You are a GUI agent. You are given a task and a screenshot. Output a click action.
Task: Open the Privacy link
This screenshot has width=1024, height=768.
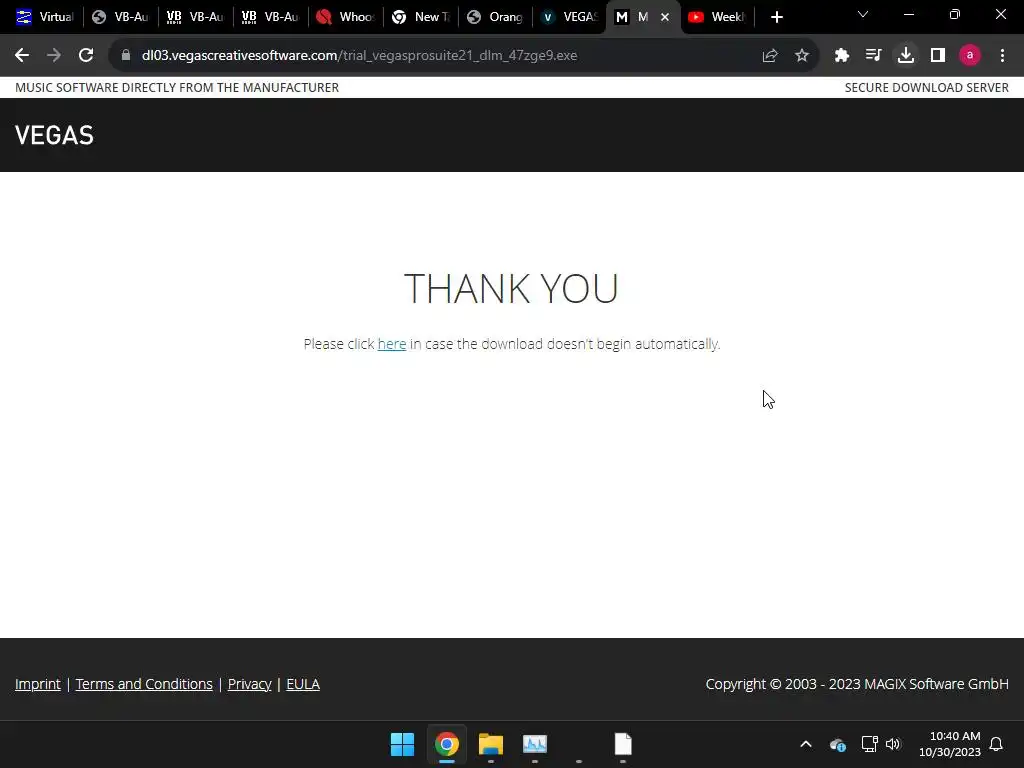tap(249, 684)
